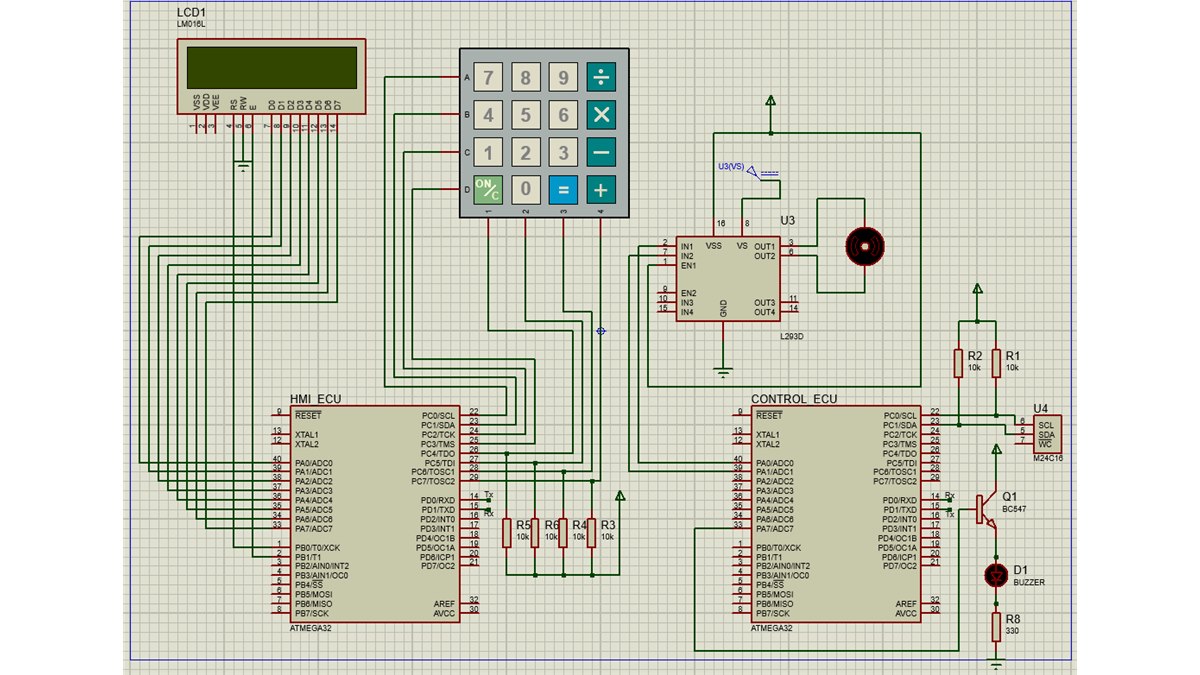
Task: Select resistor R8 330 ohm
Action: click(996, 627)
